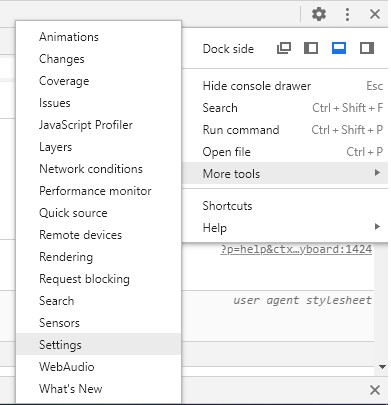Select Run command
This screenshot has height=405, width=391.
tap(285, 130)
